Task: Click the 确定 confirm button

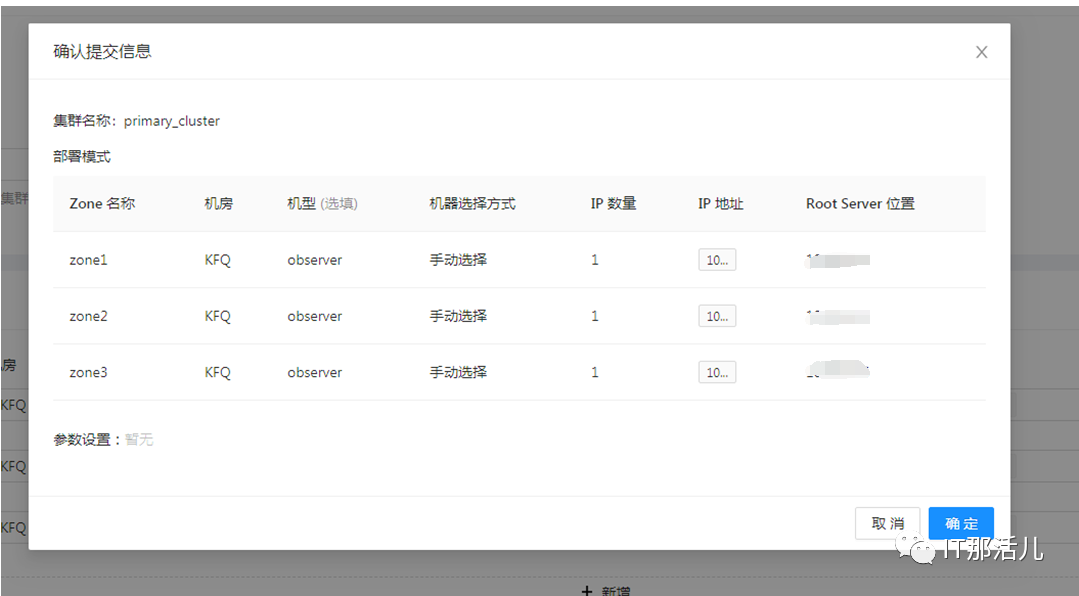Action: click(x=961, y=523)
